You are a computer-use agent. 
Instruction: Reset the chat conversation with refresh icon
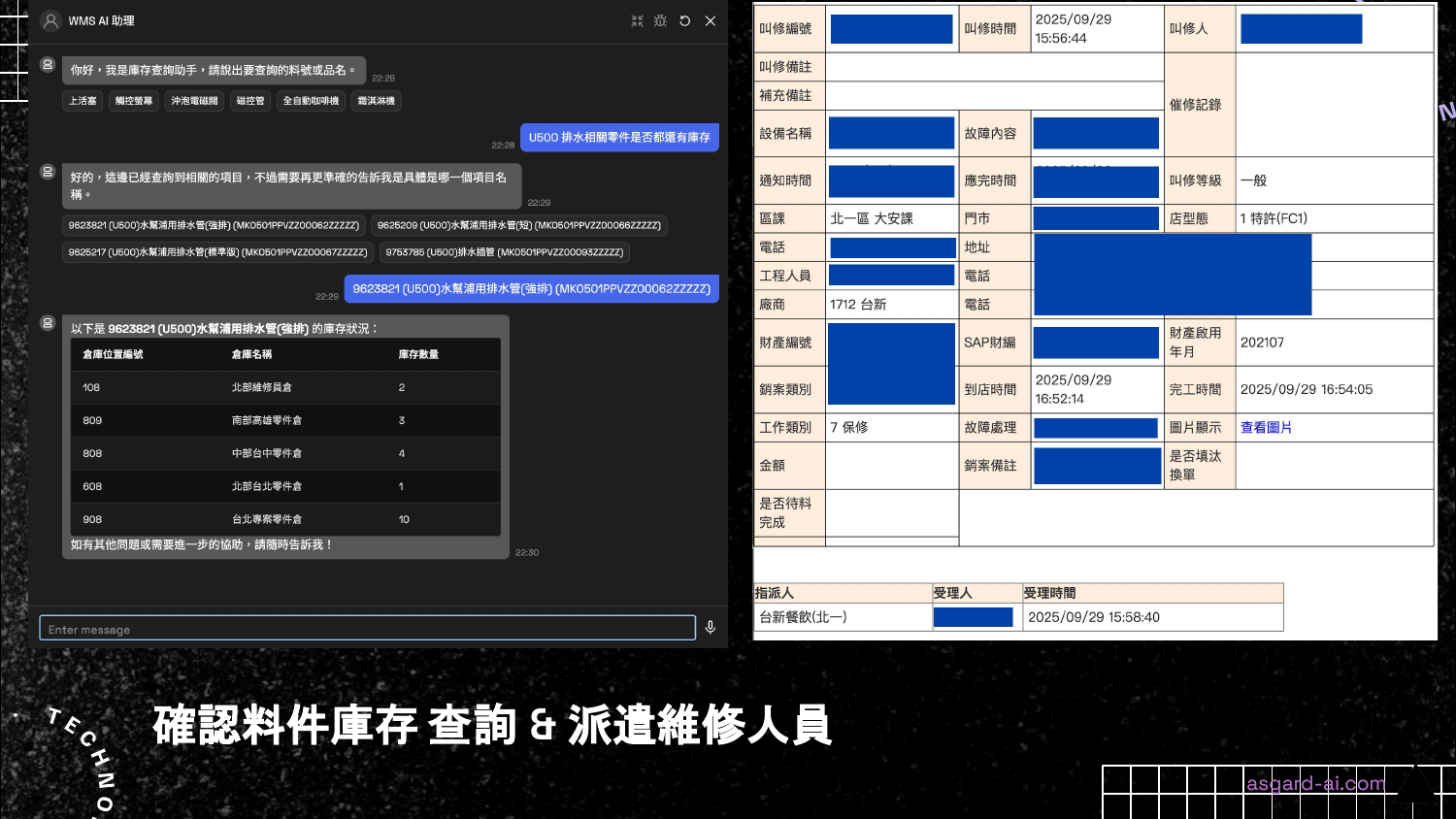click(x=685, y=20)
